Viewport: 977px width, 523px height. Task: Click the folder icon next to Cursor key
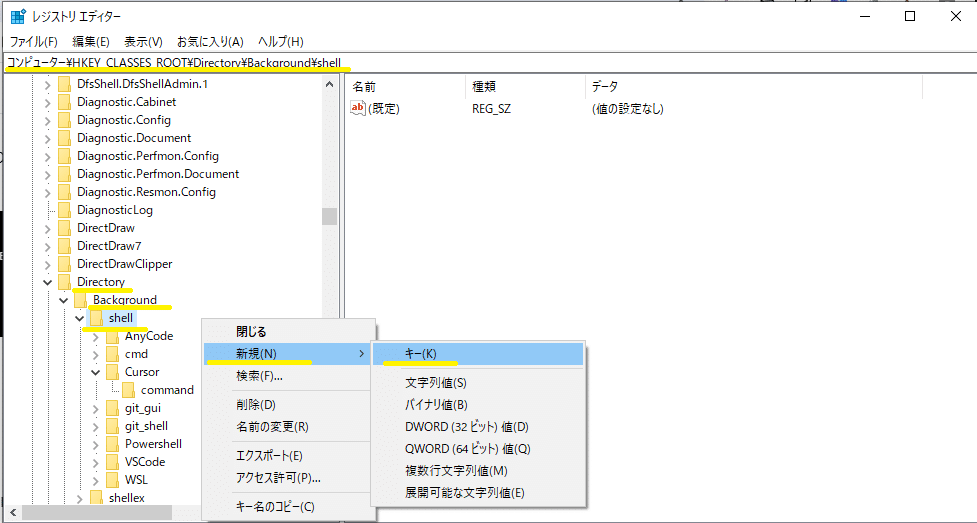(x=112, y=373)
